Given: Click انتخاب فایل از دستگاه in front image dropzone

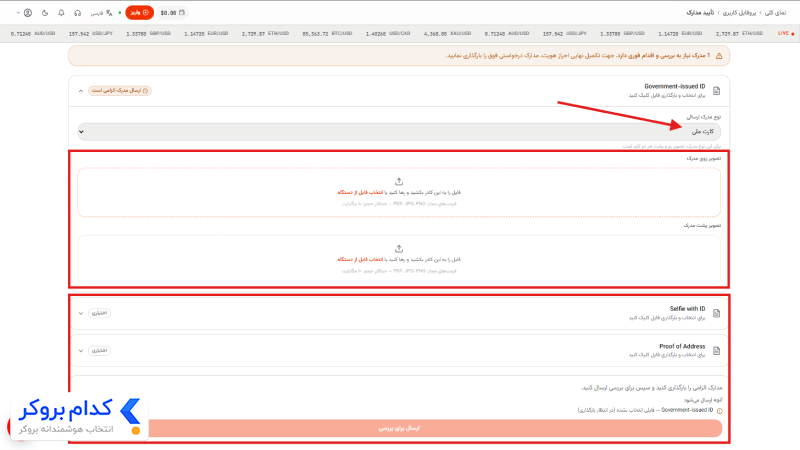Looking at the screenshot, I should click(x=360, y=192).
